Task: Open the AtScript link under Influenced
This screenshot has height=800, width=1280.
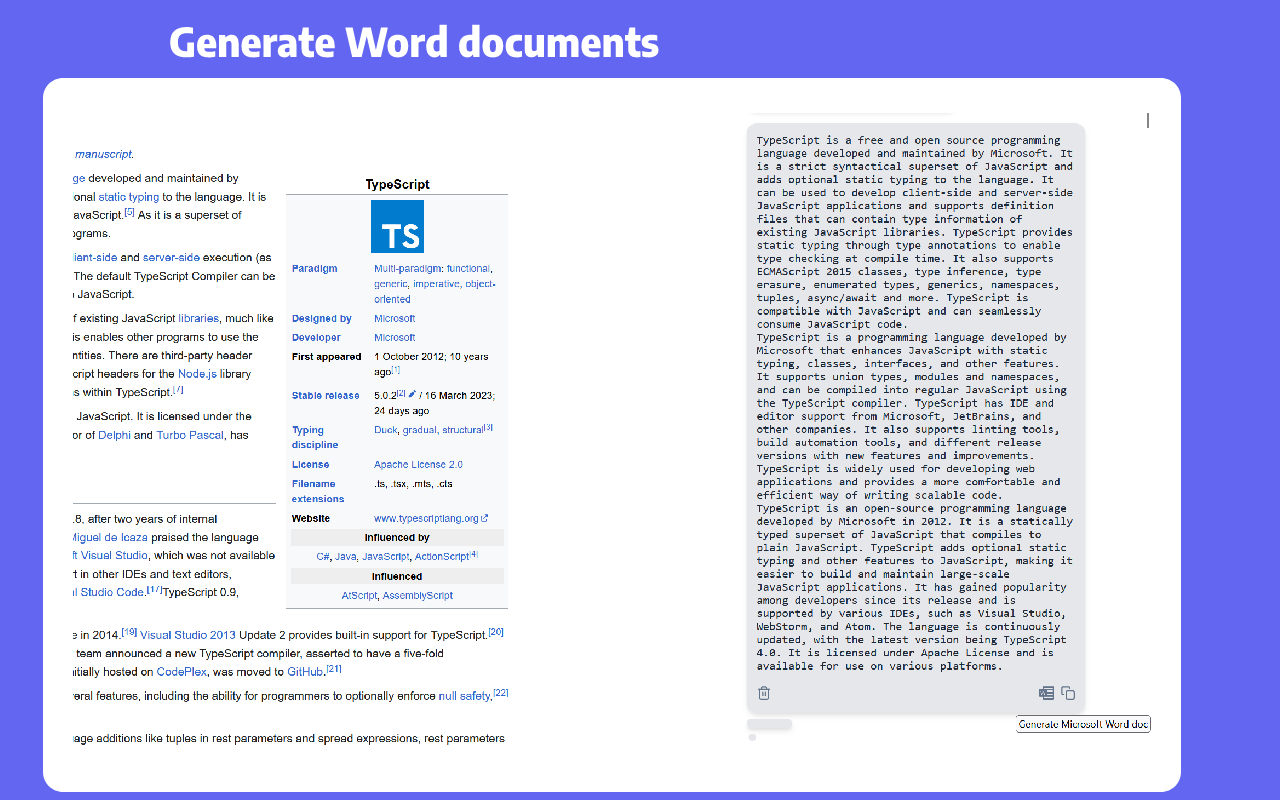Action: pos(359,595)
